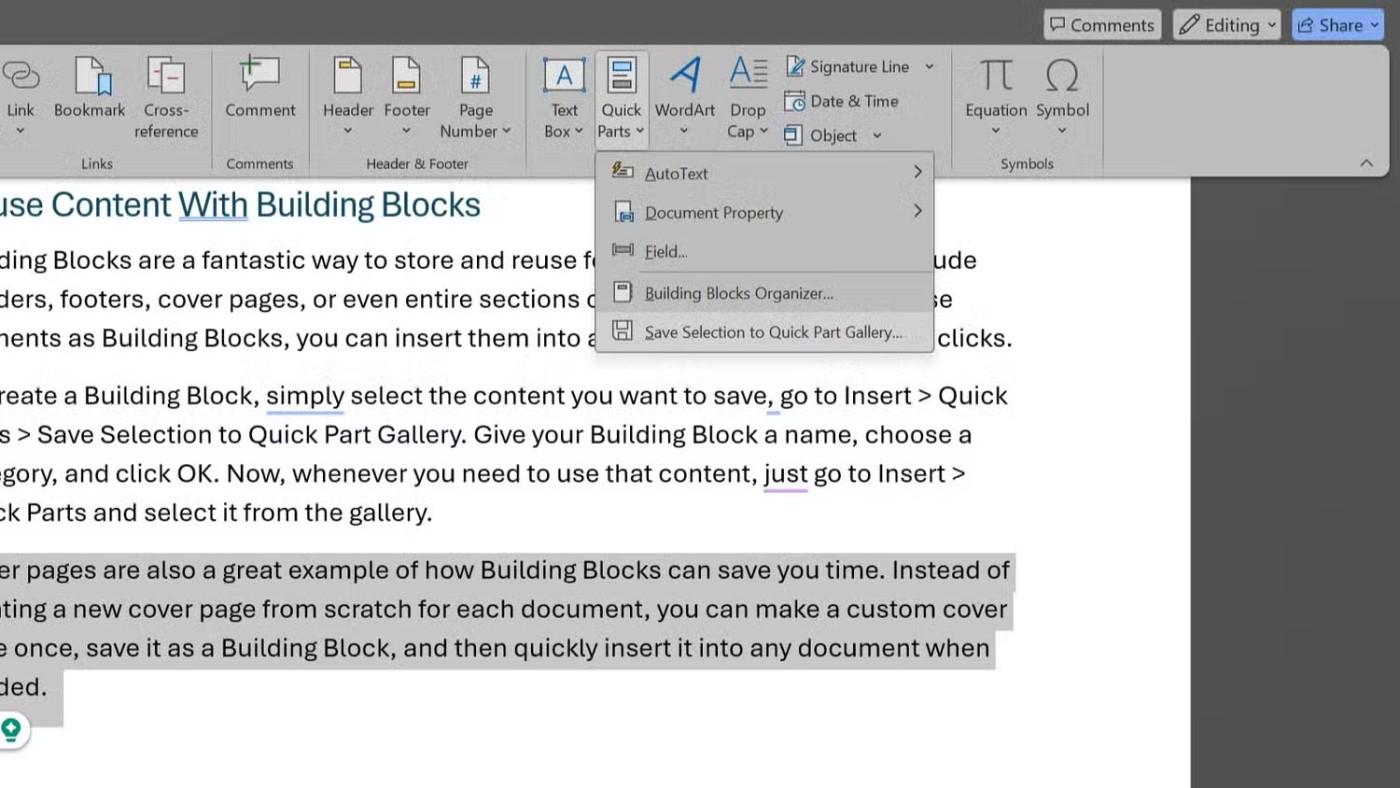Add a new Comment from the ribbon
1400x788 pixels.
click(260, 78)
